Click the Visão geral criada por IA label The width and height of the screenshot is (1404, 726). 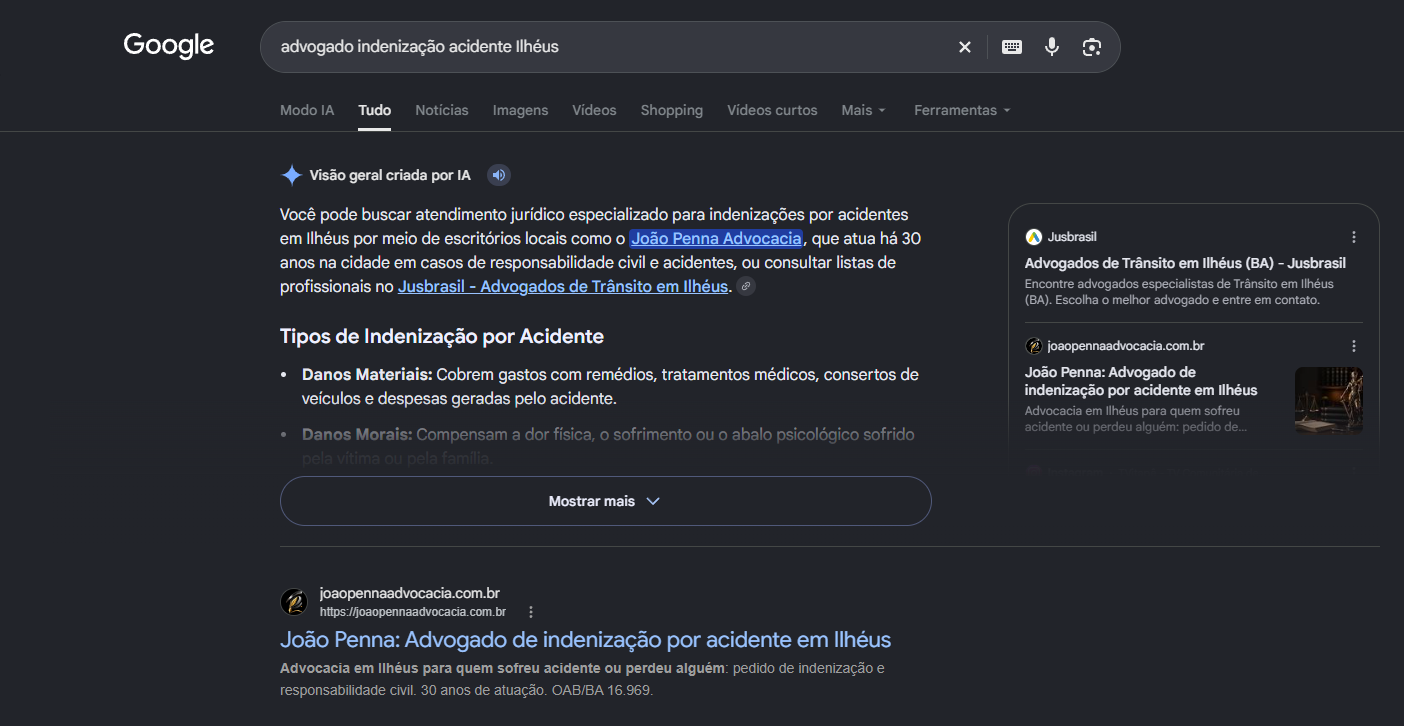pos(390,175)
